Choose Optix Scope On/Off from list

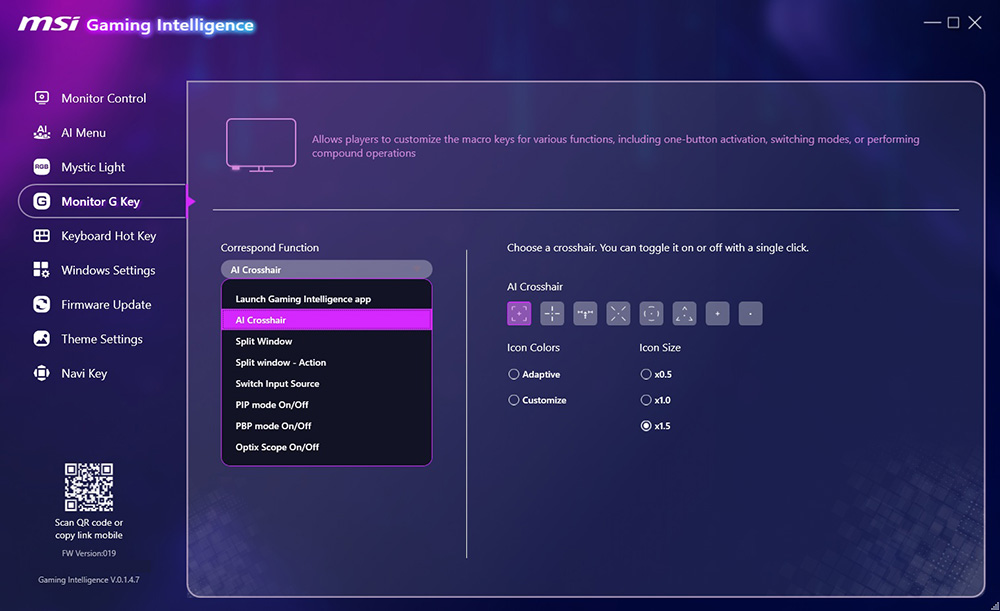(x=327, y=447)
